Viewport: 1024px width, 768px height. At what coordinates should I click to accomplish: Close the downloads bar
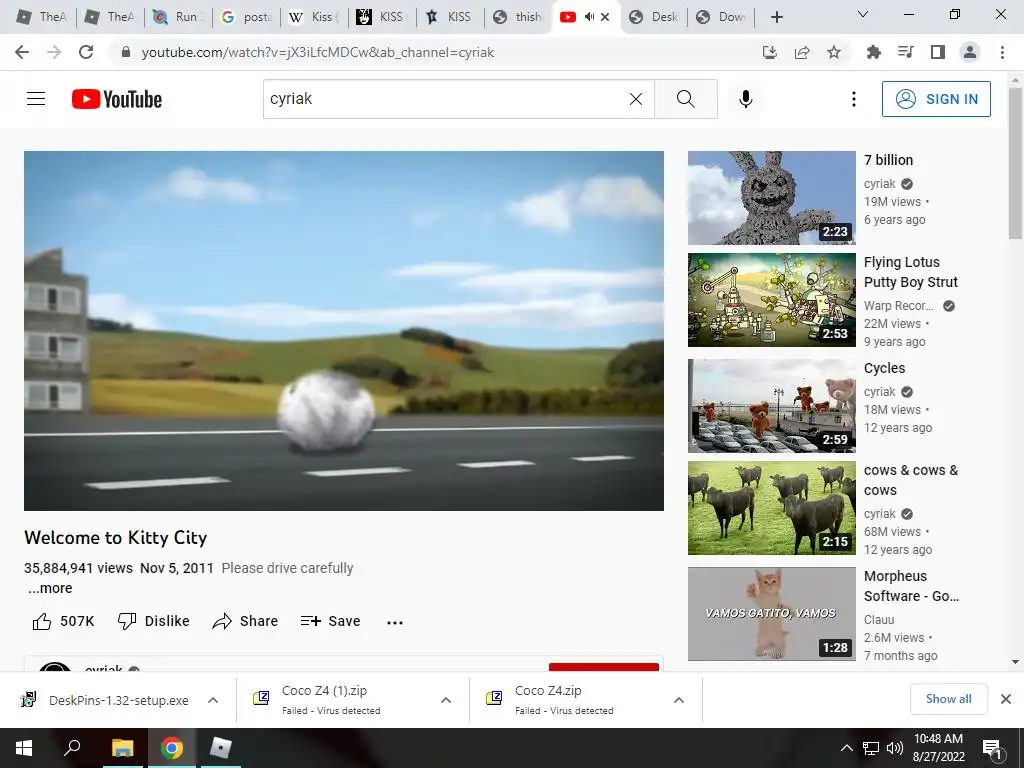tap(1006, 699)
